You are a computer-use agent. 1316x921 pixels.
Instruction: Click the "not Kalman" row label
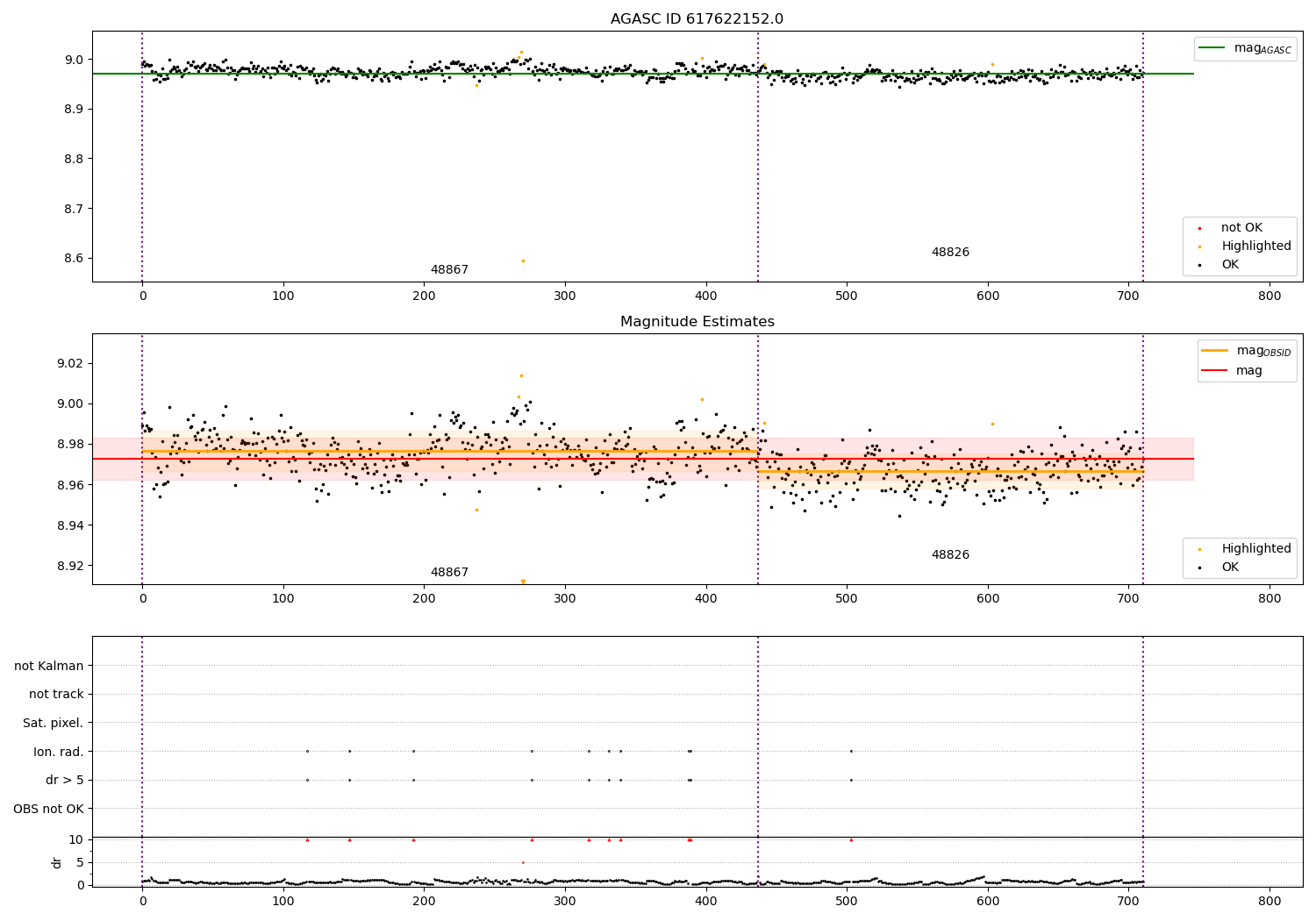click(x=49, y=666)
